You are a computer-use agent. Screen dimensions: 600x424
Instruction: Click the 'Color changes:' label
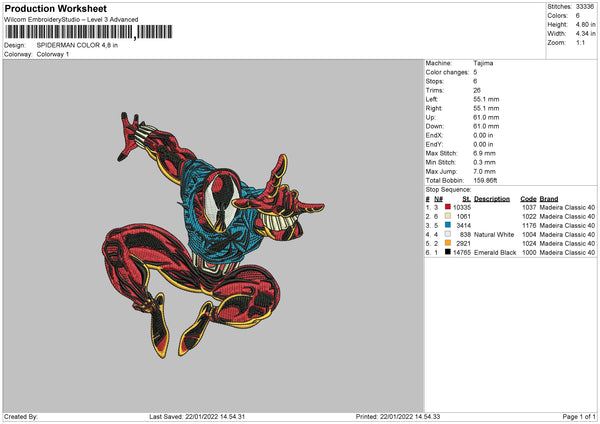coord(447,72)
